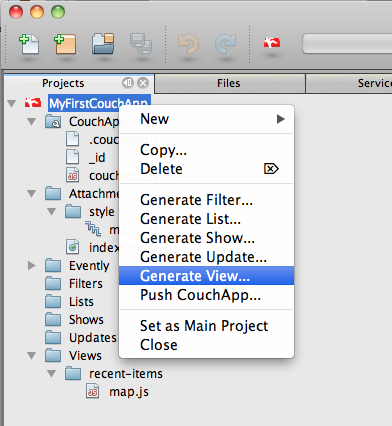Select the map.js file

129,392
